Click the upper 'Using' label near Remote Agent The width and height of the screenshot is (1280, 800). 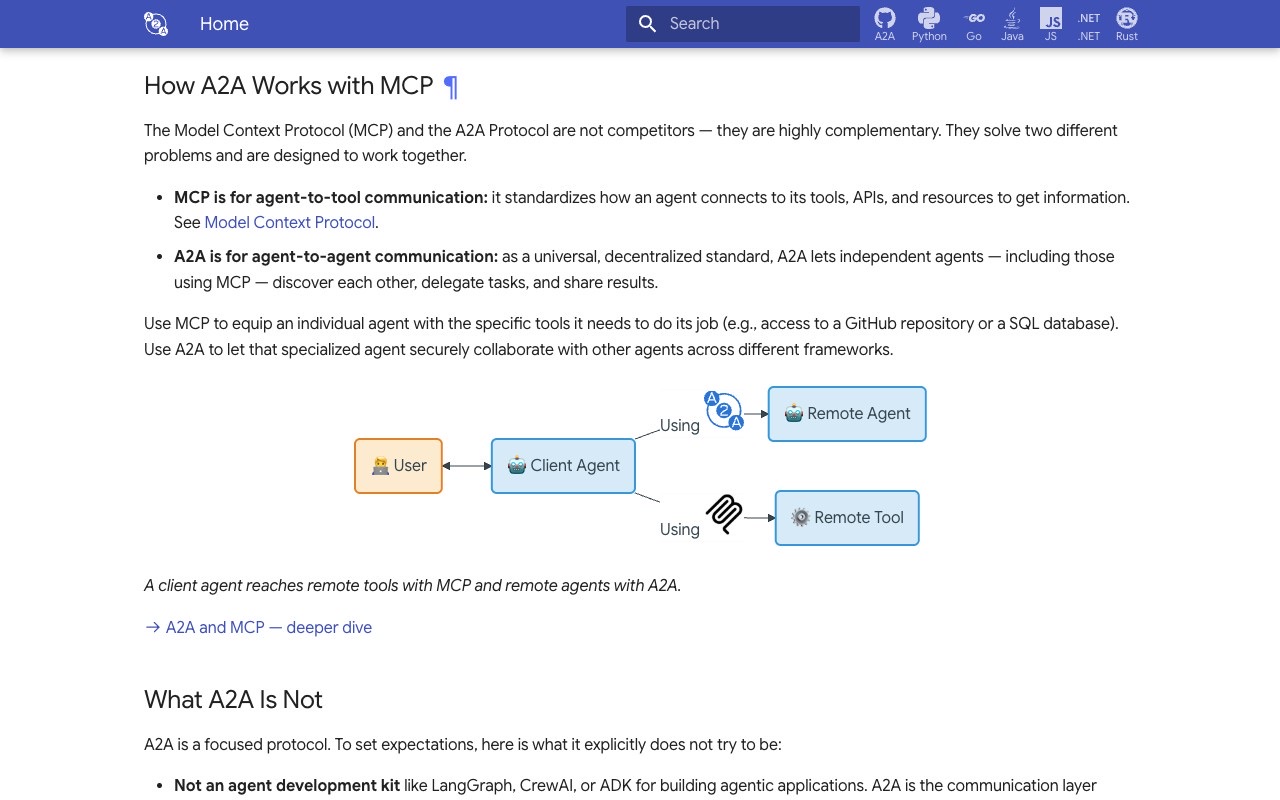pos(680,426)
